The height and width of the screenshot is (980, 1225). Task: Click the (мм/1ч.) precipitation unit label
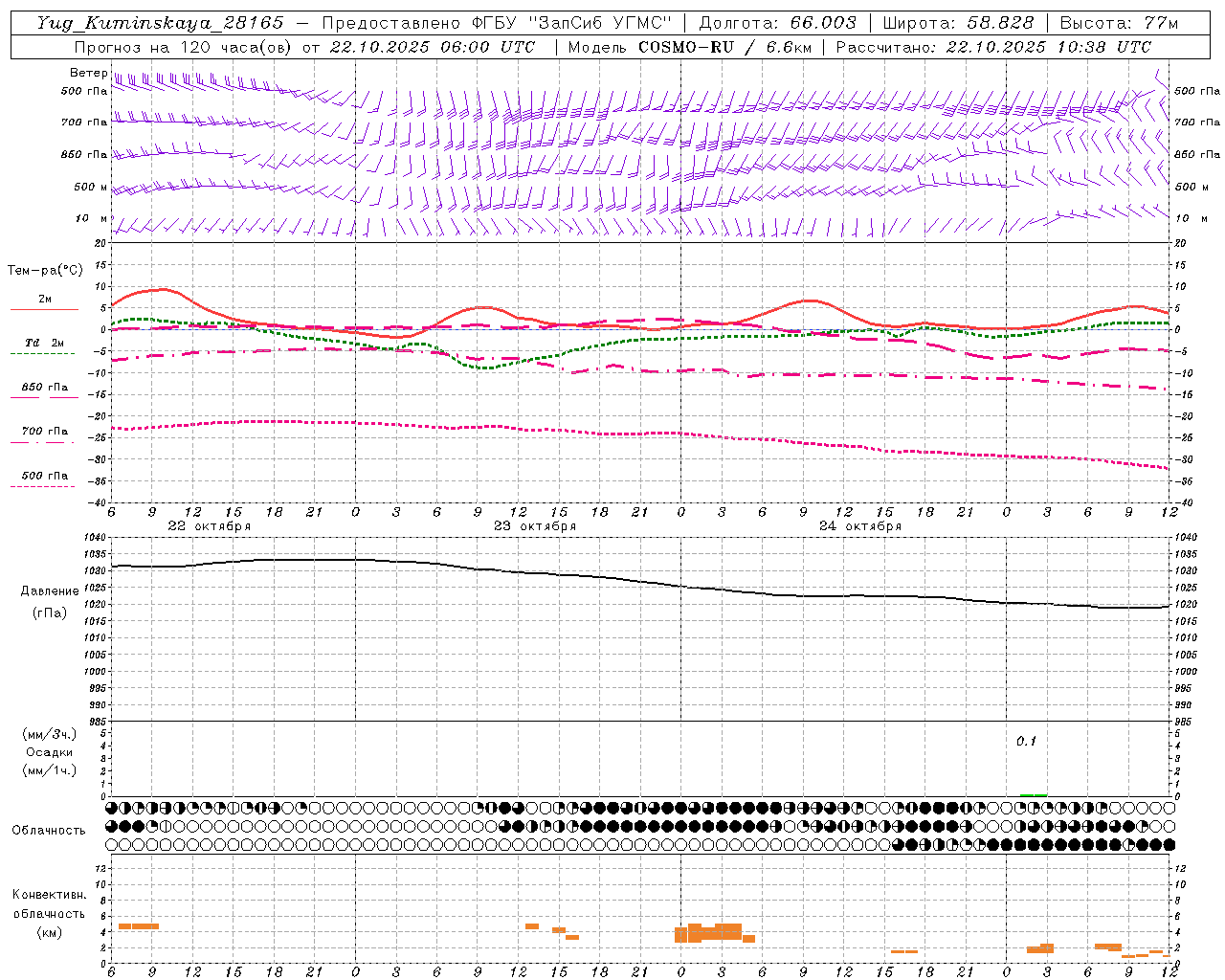point(50,770)
